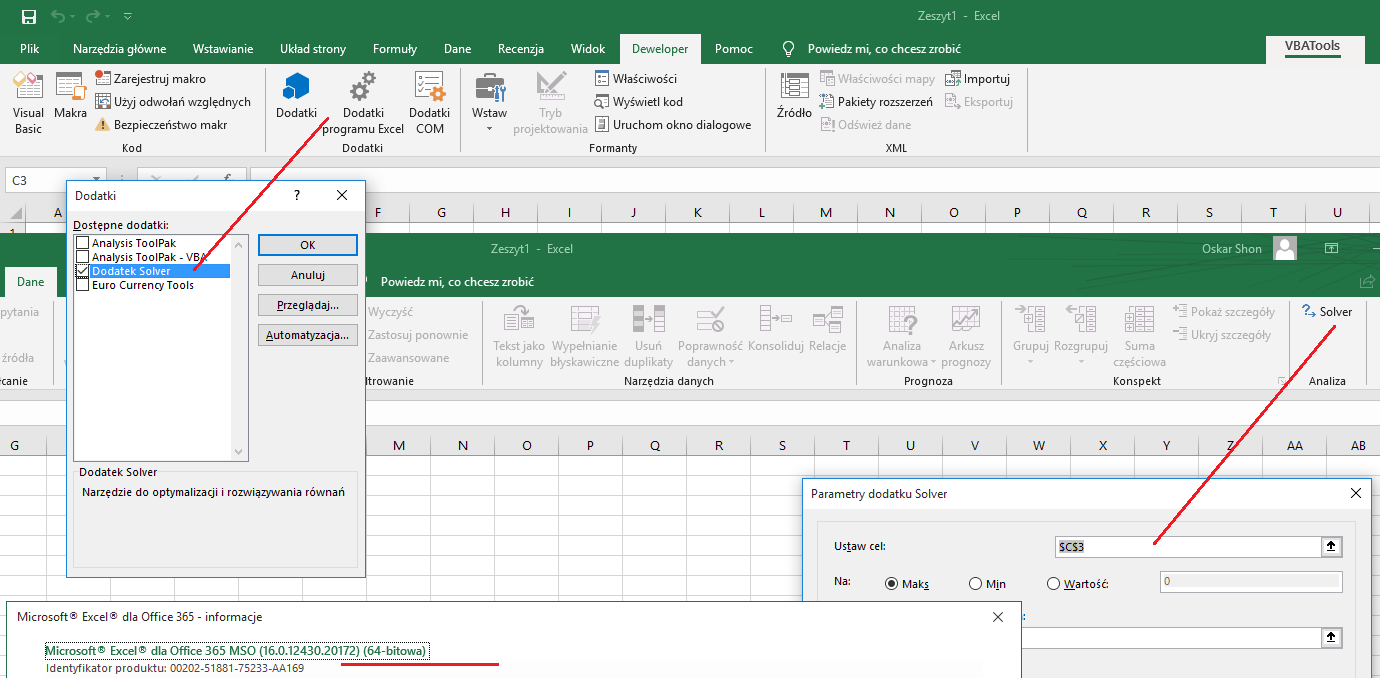Expand the Wstaw controls dropdown
The image size is (1380, 678).
tap(490, 129)
